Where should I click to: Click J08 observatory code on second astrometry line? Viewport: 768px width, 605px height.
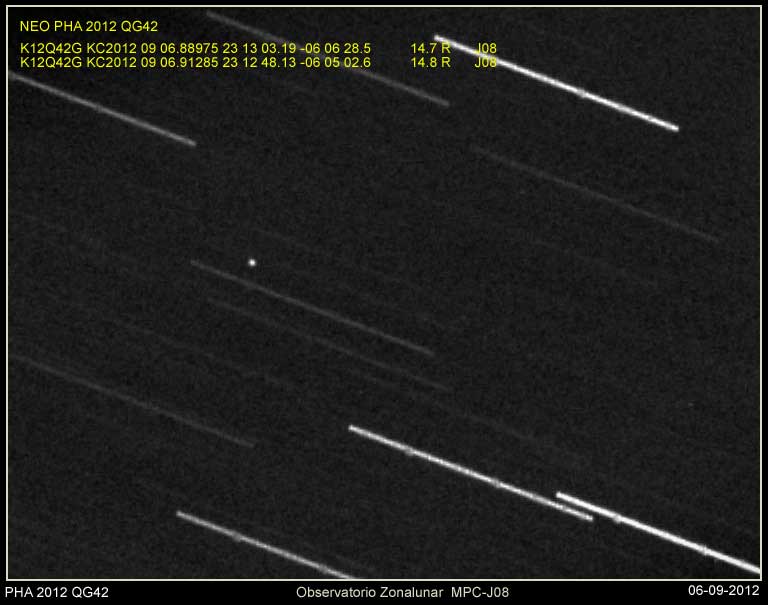tap(486, 61)
